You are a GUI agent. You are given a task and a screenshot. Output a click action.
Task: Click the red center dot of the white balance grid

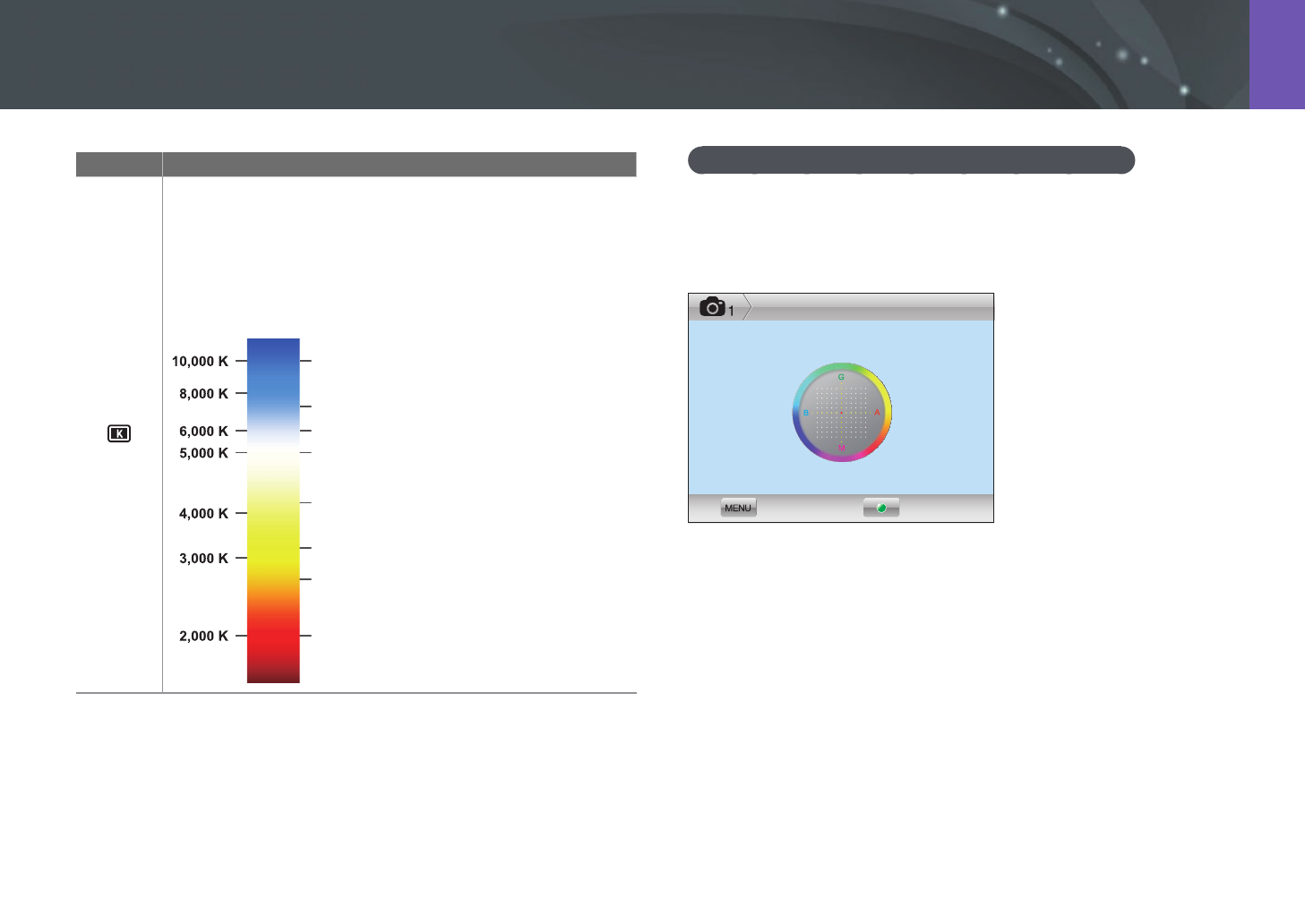[841, 413]
